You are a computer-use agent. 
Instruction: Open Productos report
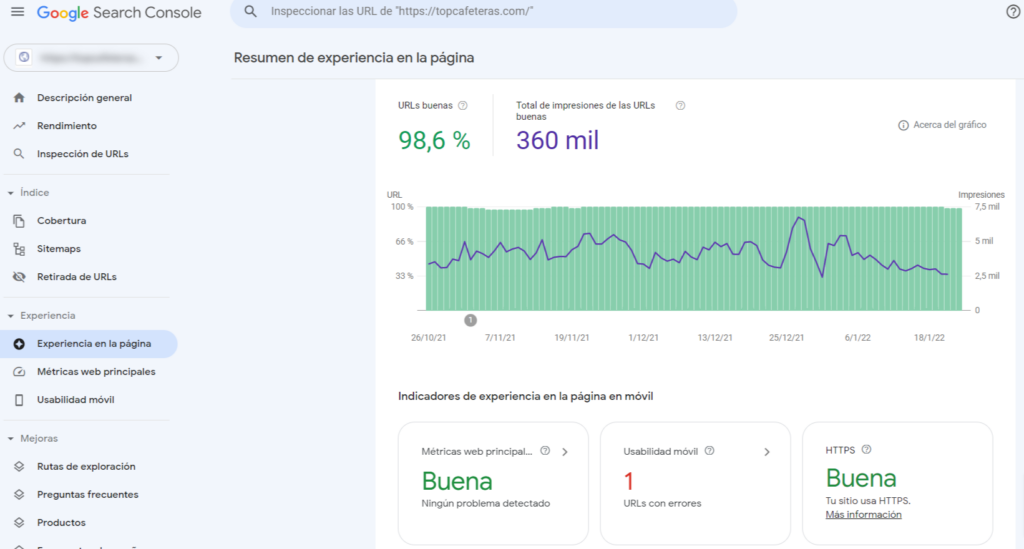point(61,523)
